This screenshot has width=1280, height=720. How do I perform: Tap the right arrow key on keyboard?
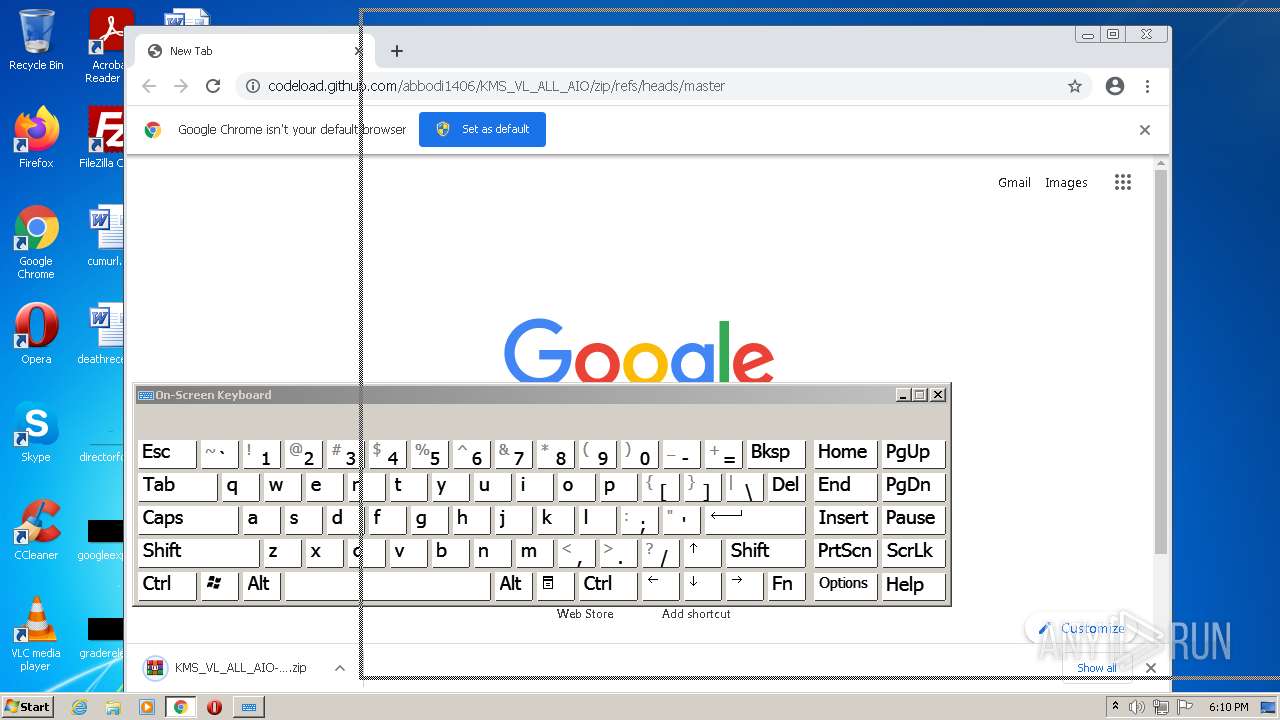pos(744,586)
